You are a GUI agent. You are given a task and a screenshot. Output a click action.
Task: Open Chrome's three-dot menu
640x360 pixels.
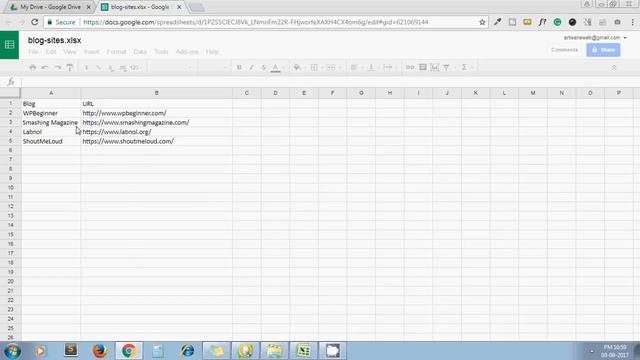(x=633, y=22)
